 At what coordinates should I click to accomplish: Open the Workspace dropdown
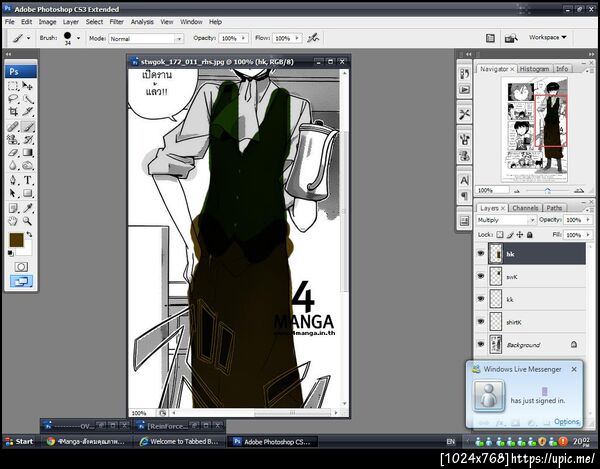coord(547,37)
